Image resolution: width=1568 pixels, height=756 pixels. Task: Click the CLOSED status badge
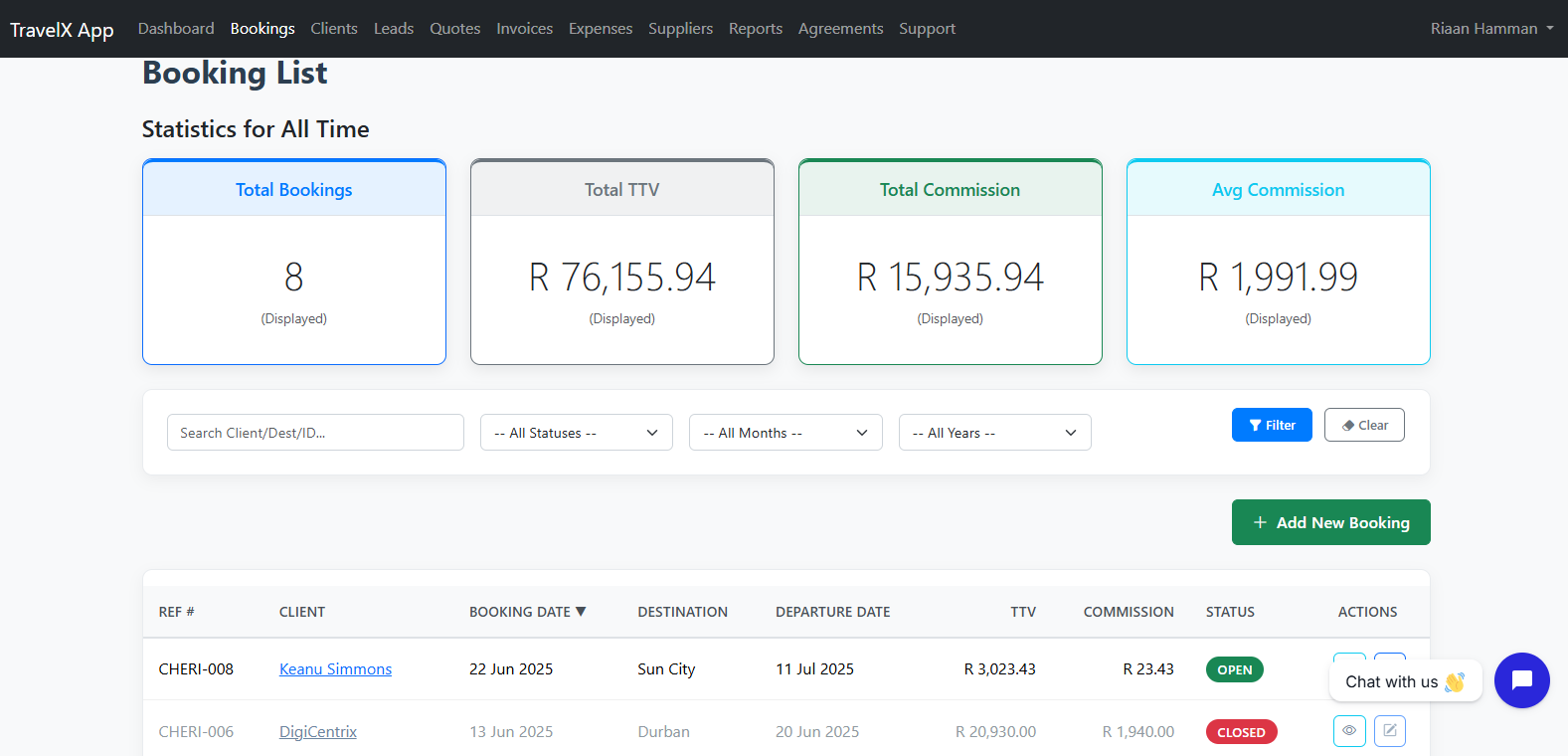(x=1241, y=732)
